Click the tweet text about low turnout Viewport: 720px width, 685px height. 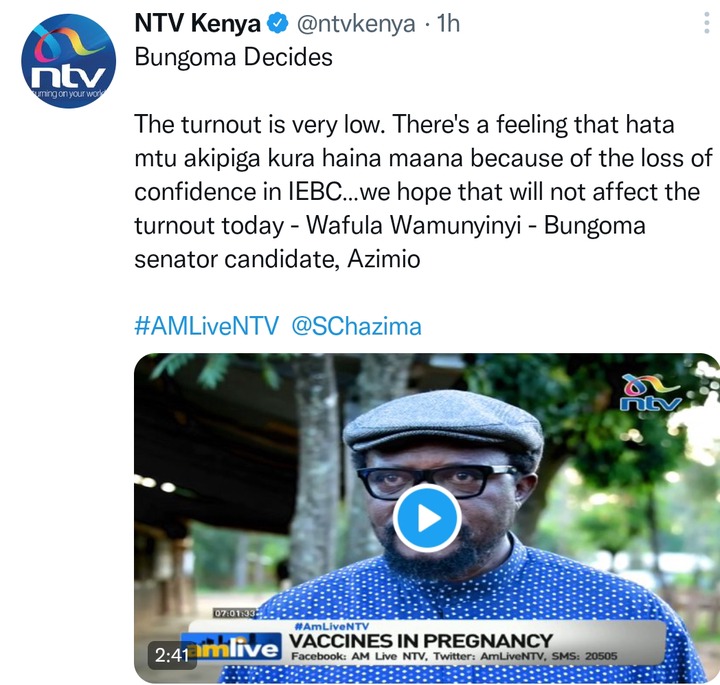tap(423, 191)
